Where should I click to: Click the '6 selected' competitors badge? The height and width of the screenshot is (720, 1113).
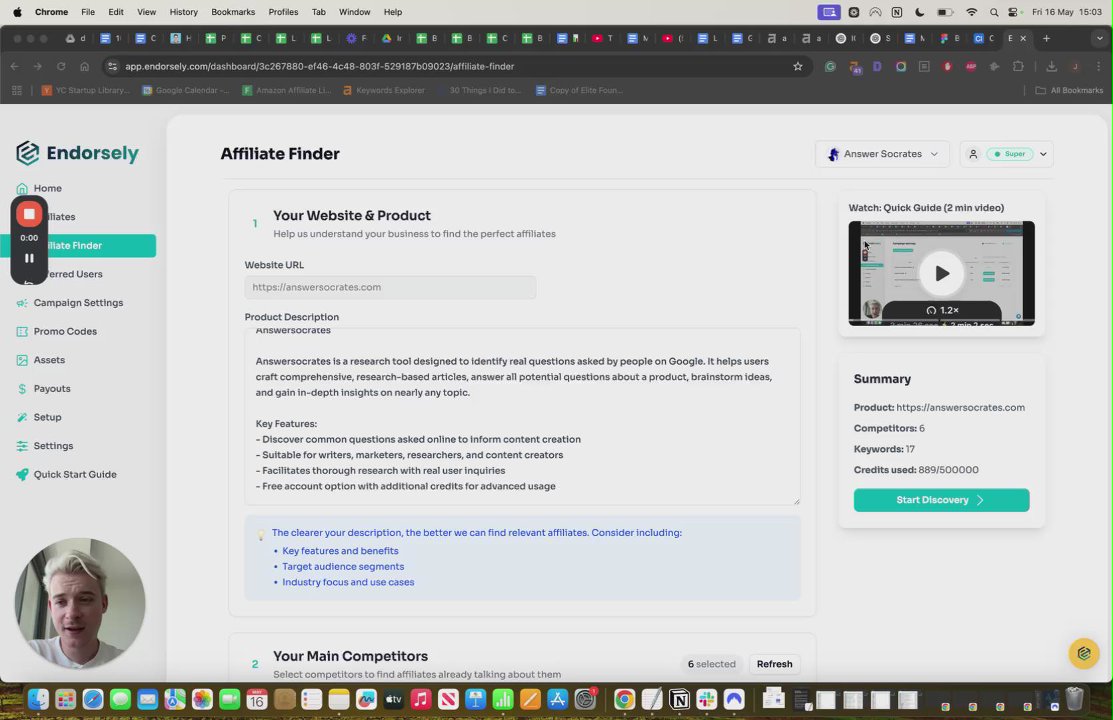(x=711, y=664)
